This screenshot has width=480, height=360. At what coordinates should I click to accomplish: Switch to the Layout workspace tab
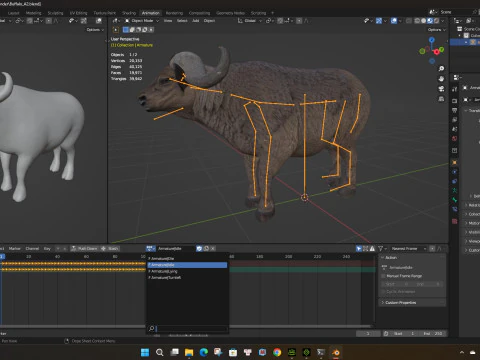tap(14, 13)
